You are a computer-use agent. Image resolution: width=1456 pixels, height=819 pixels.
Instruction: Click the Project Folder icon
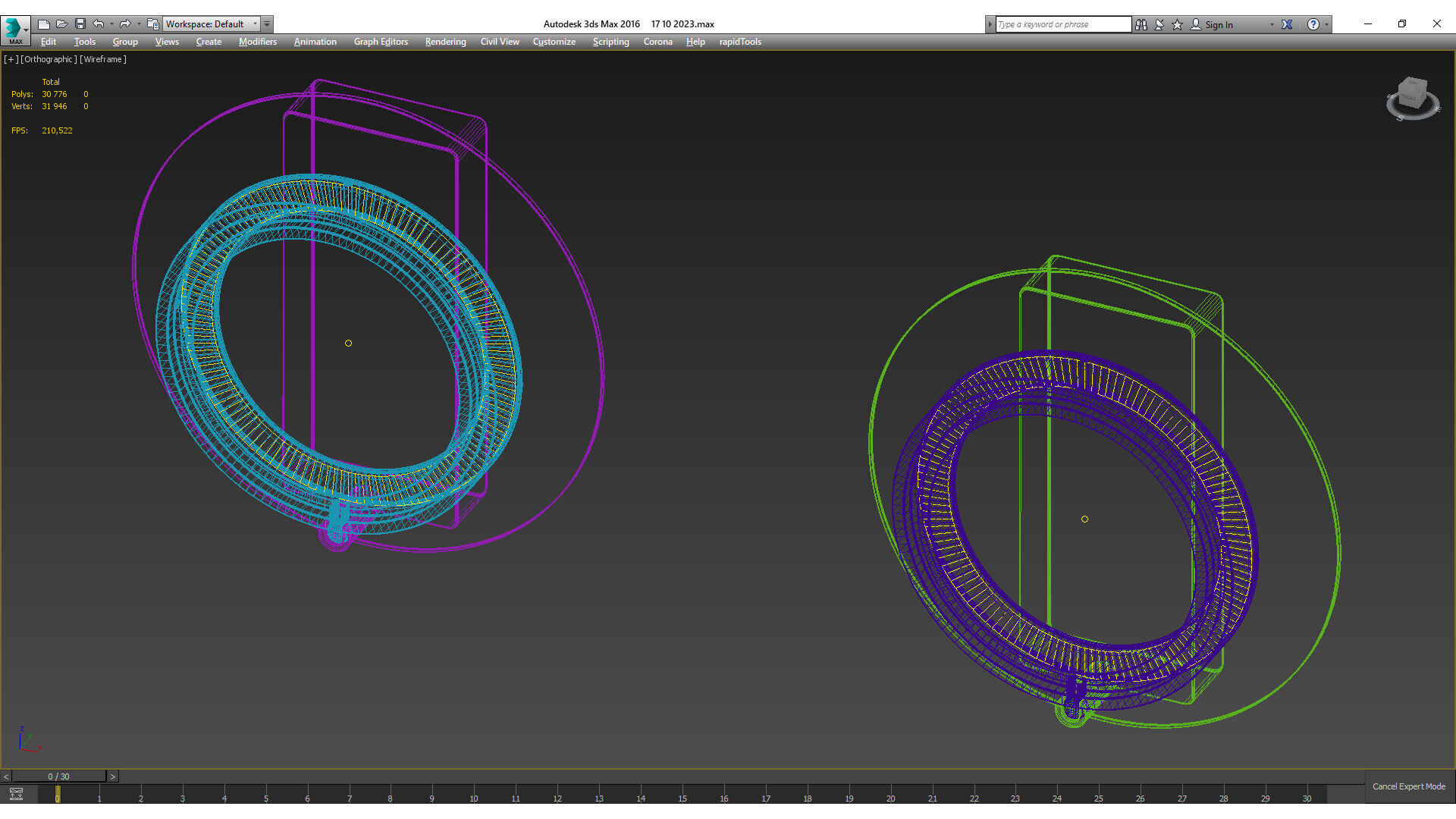[152, 24]
